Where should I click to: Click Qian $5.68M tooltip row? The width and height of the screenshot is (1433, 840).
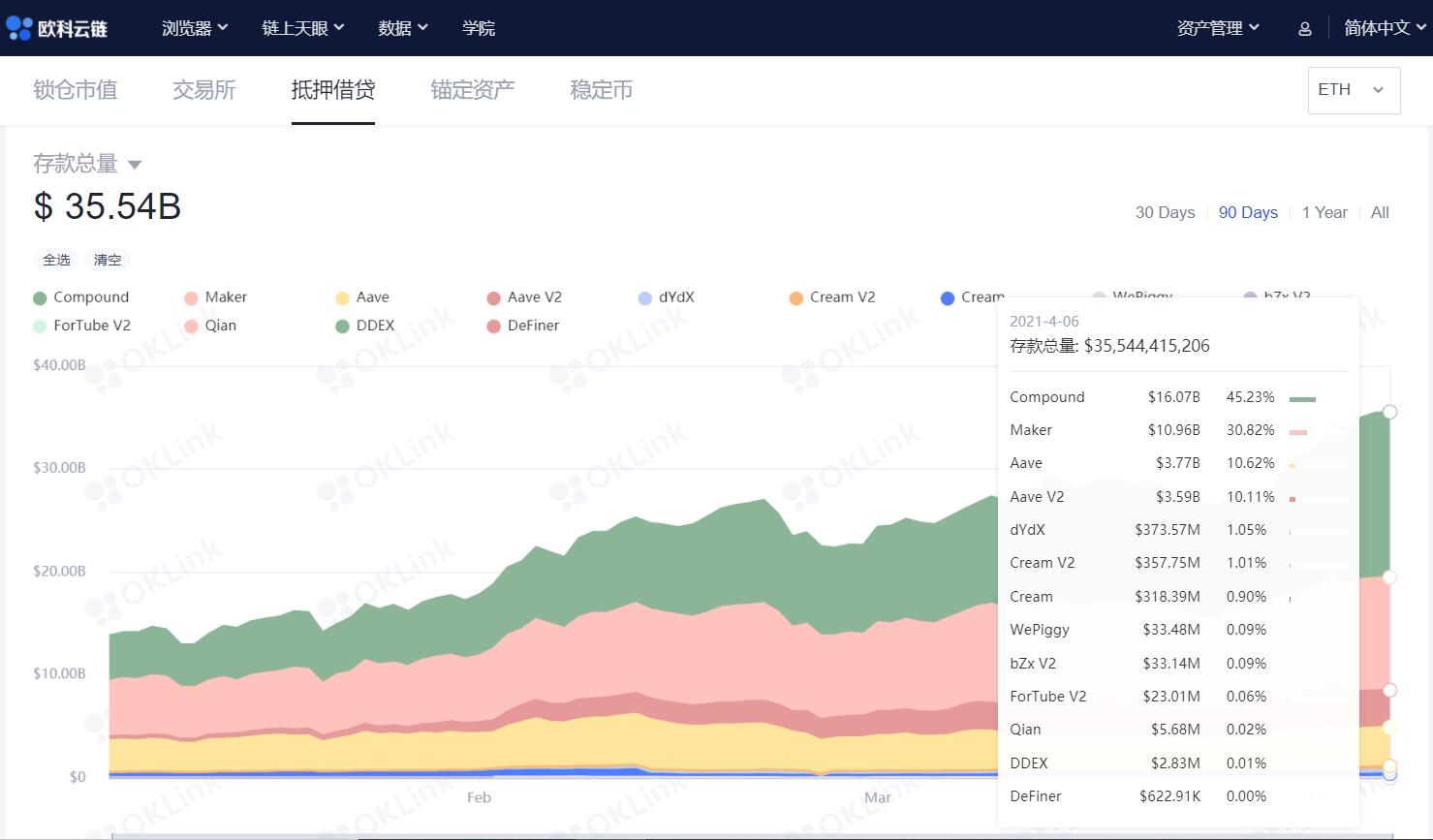click(x=1178, y=730)
